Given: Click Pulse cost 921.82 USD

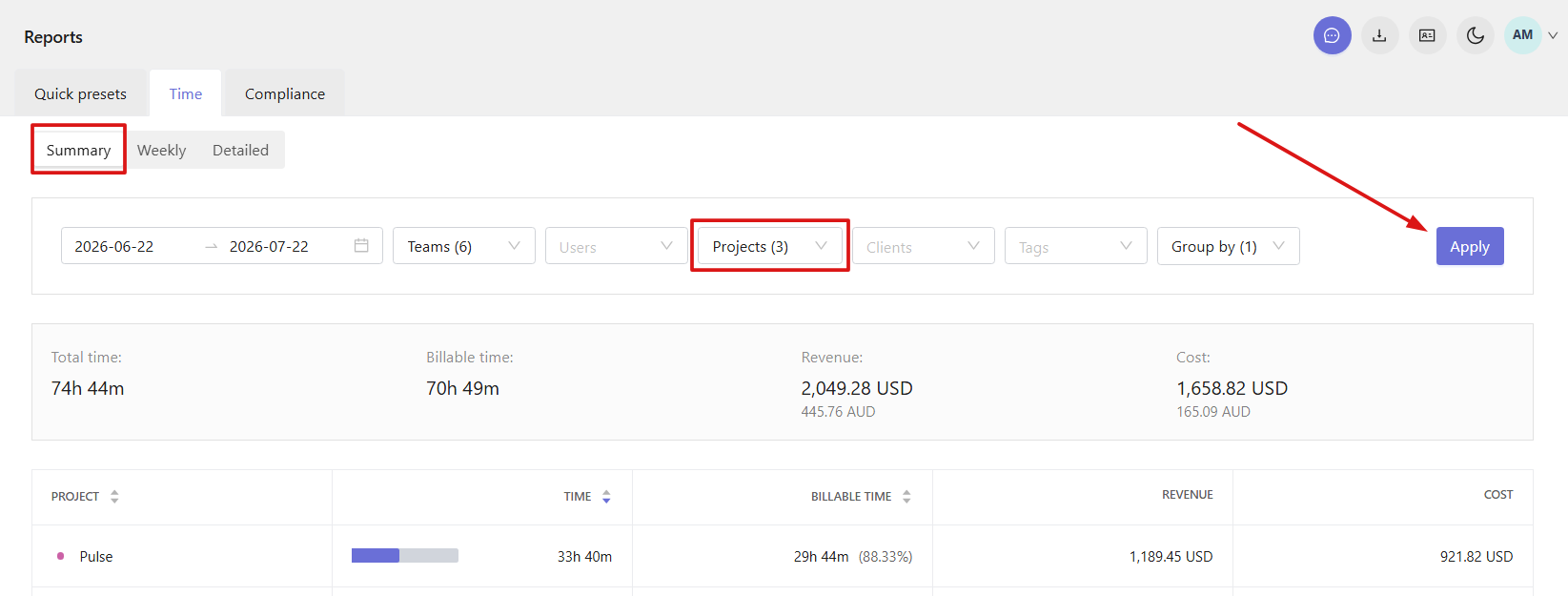Looking at the screenshot, I should click(1476, 556).
